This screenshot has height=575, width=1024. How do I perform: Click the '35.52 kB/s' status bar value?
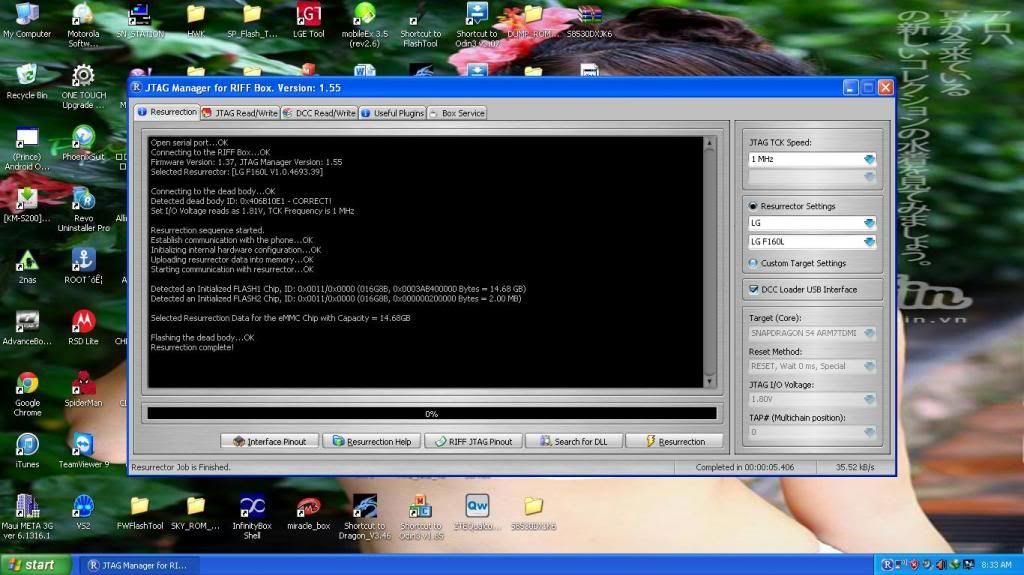(x=855, y=467)
